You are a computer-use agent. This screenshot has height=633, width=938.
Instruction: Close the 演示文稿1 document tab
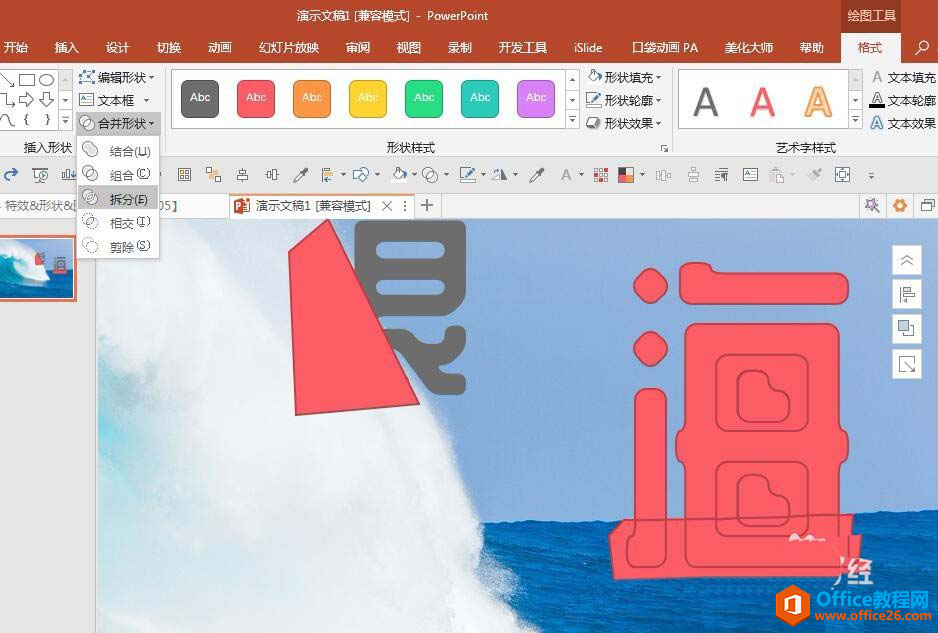387,206
